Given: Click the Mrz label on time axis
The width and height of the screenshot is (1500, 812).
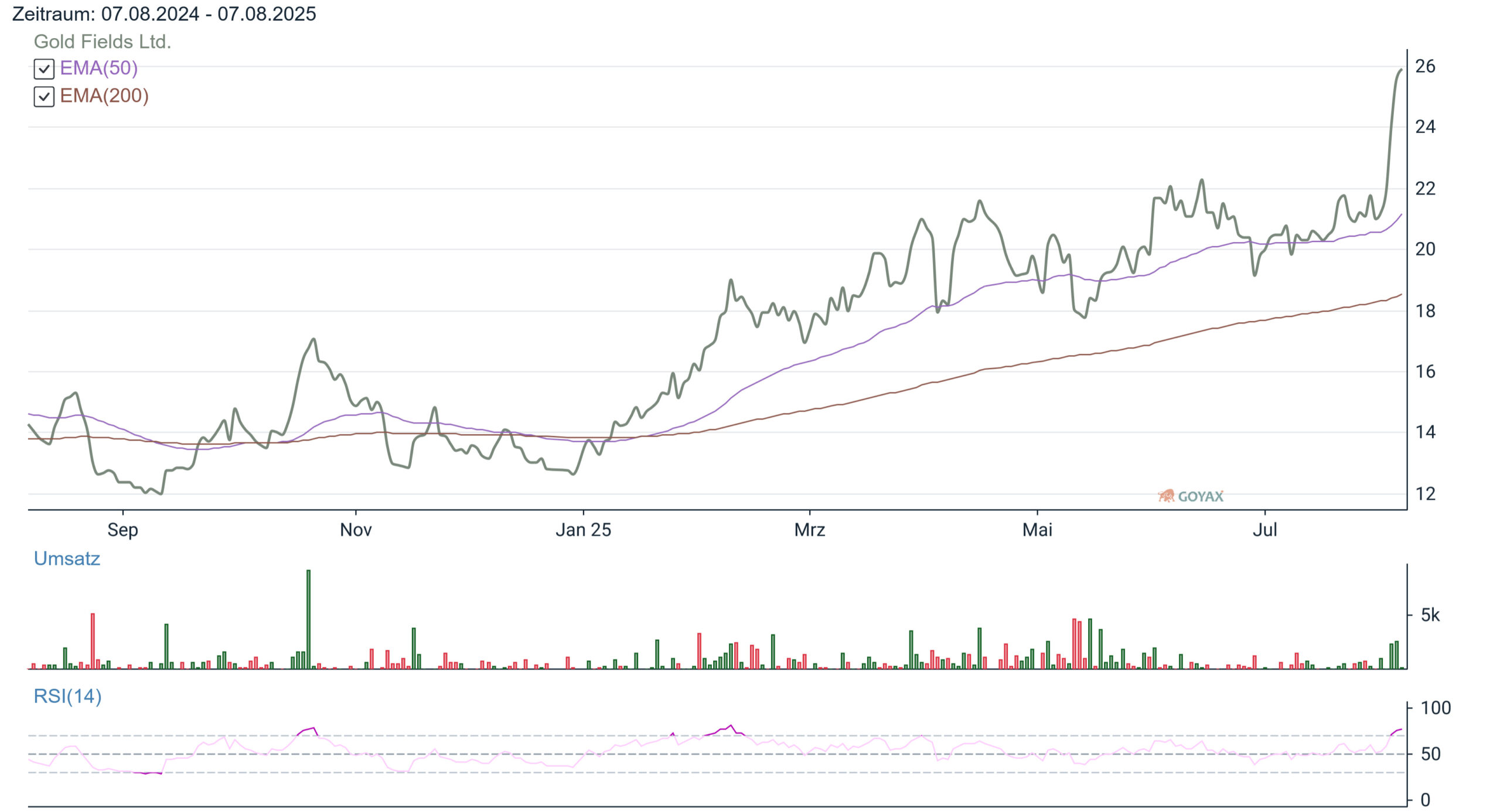Looking at the screenshot, I should point(810,530).
